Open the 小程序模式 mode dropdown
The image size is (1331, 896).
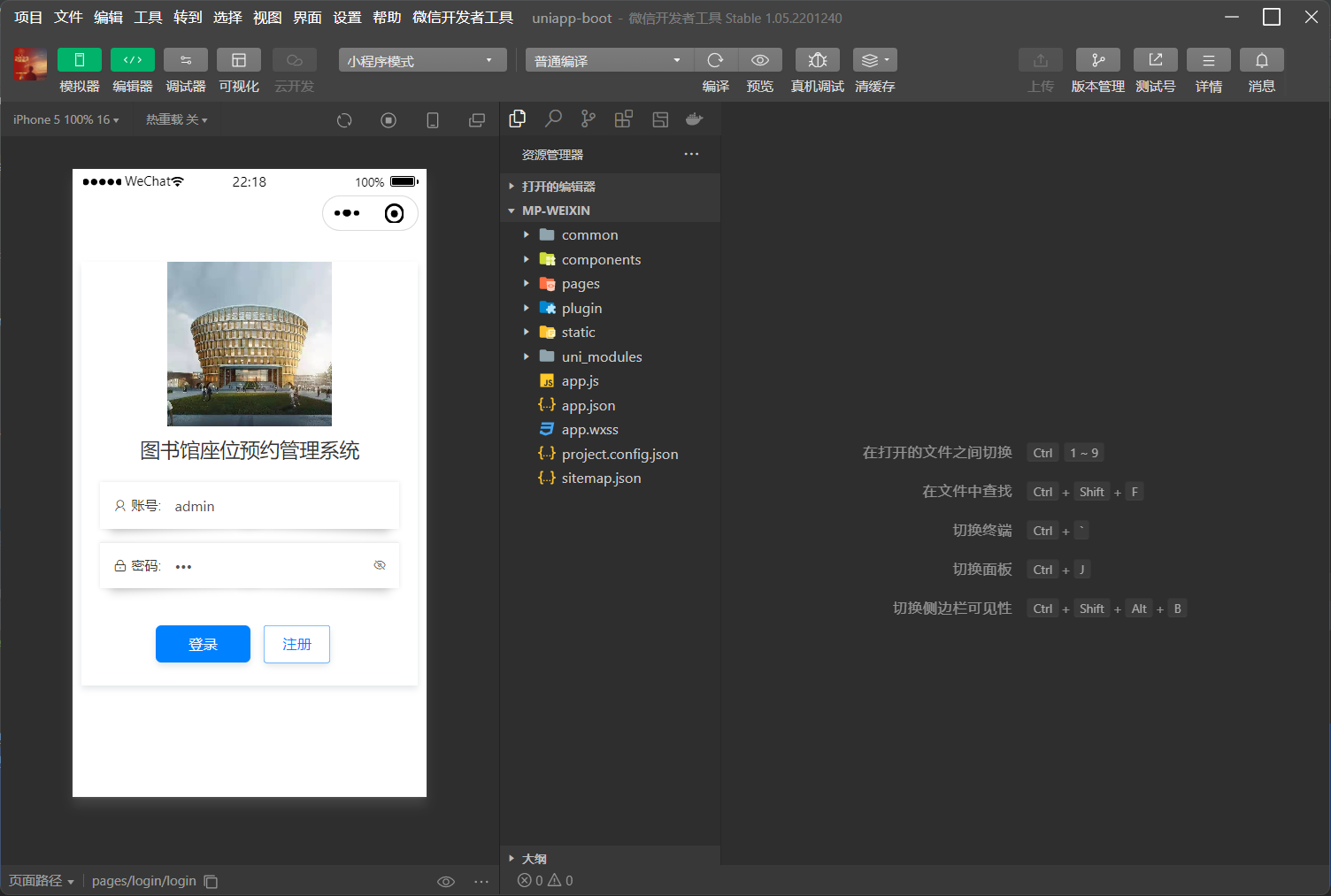(x=421, y=60)
